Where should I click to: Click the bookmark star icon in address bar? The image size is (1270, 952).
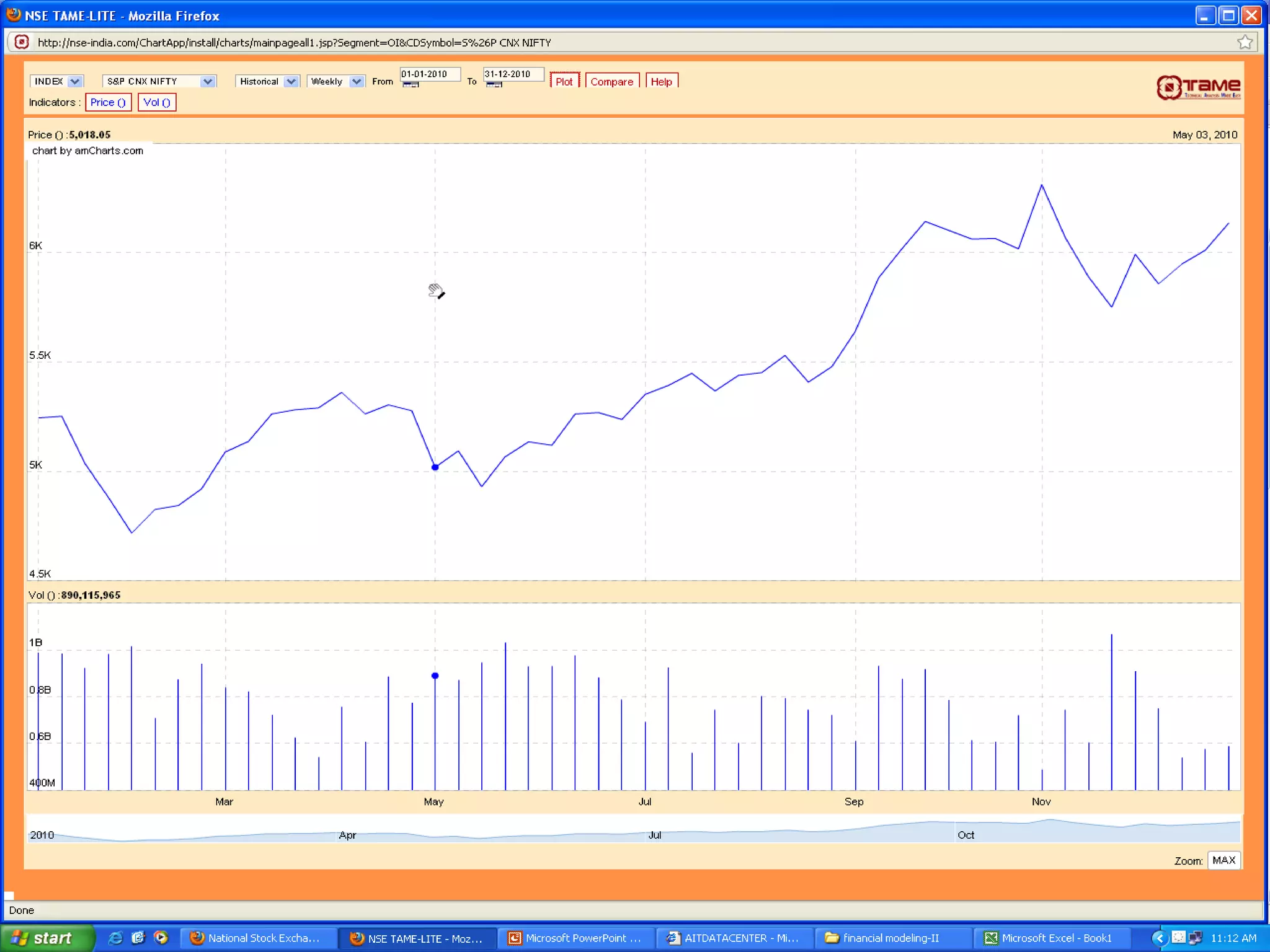1244,42
